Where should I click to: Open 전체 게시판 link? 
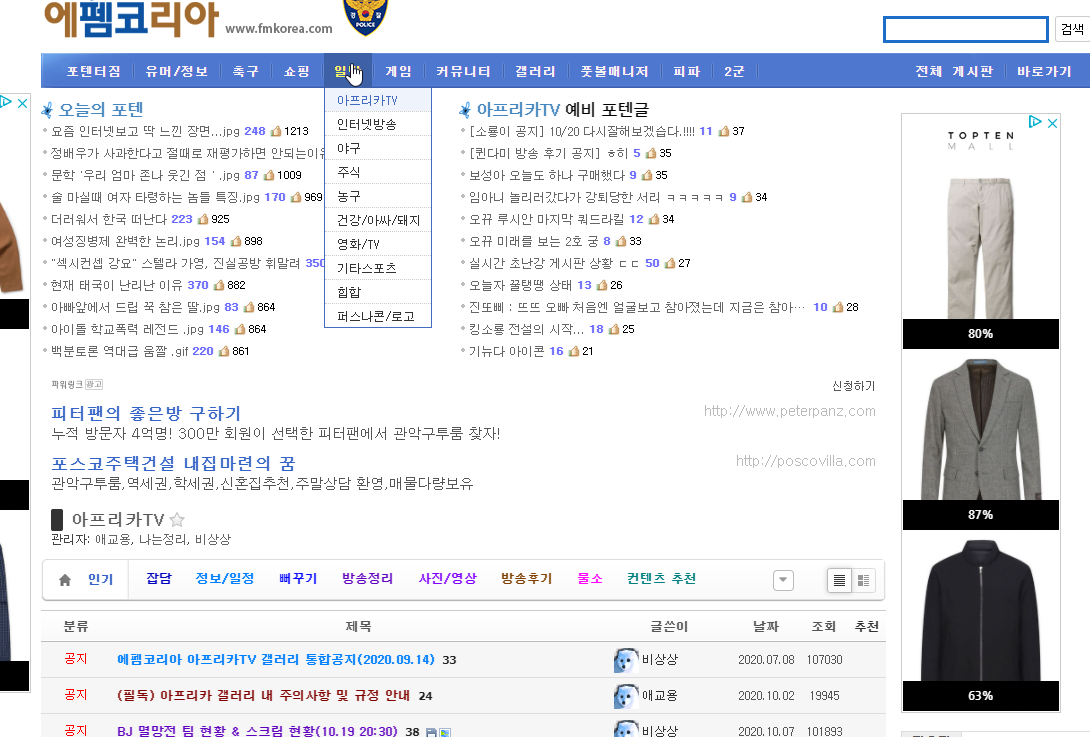(x=954, y=72)
